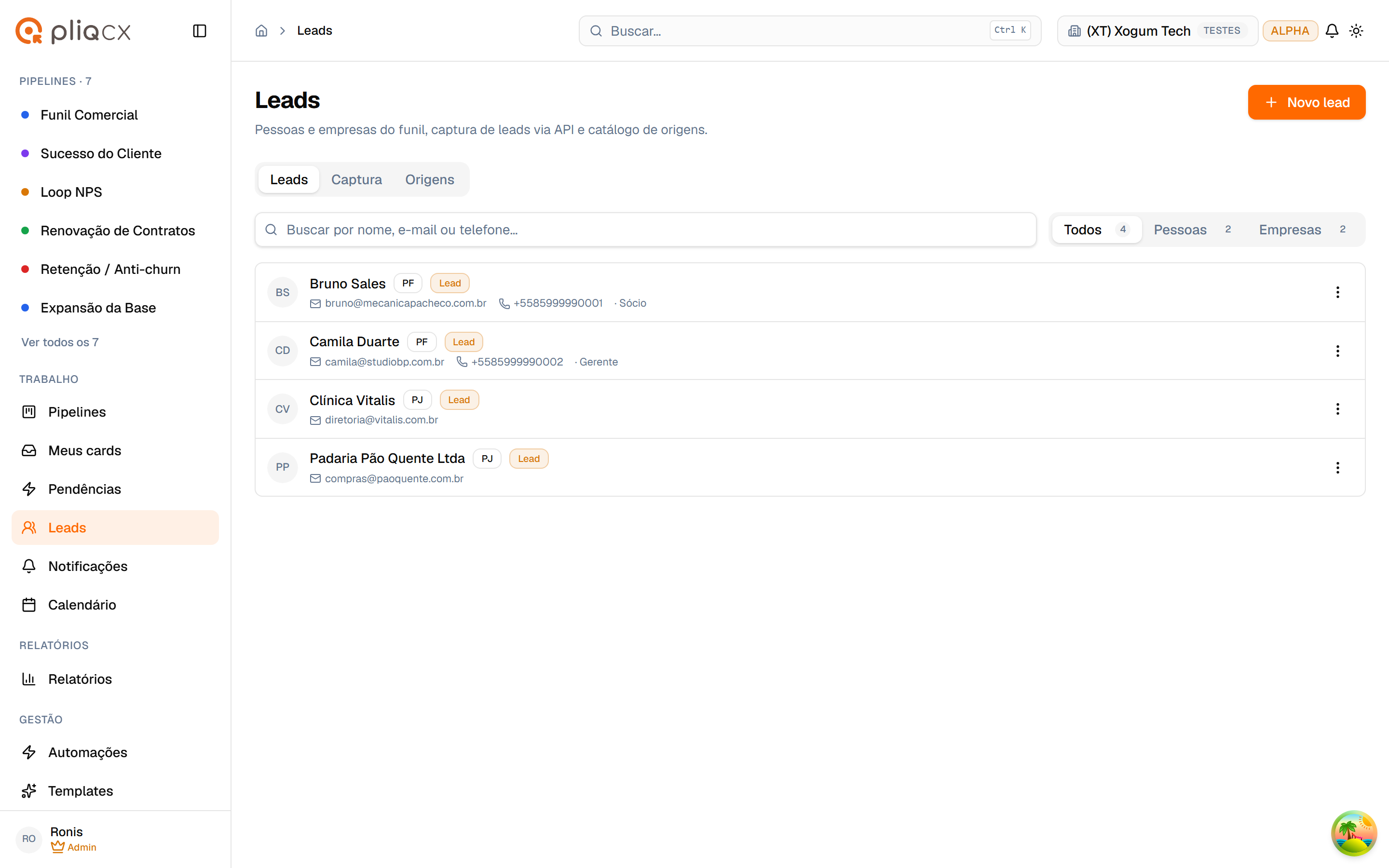1389x868 pixels.
Task: Open Calendário in sidebar
Action: [115, 605]
